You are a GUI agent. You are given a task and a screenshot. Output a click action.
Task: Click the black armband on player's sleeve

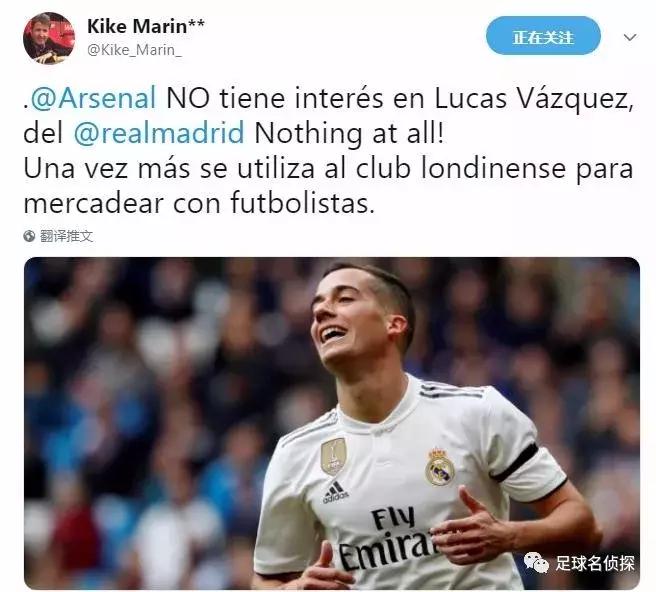pyautogui.click(x=515, y=462)
